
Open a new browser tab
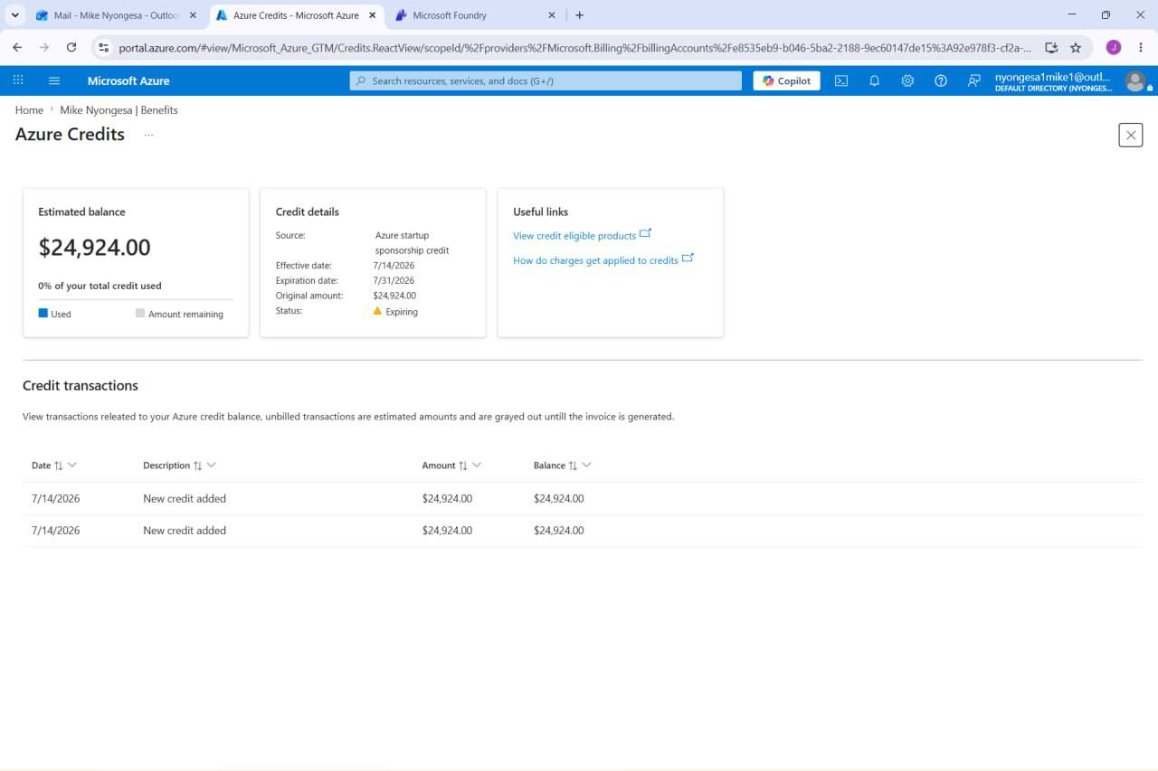(580, 15)
